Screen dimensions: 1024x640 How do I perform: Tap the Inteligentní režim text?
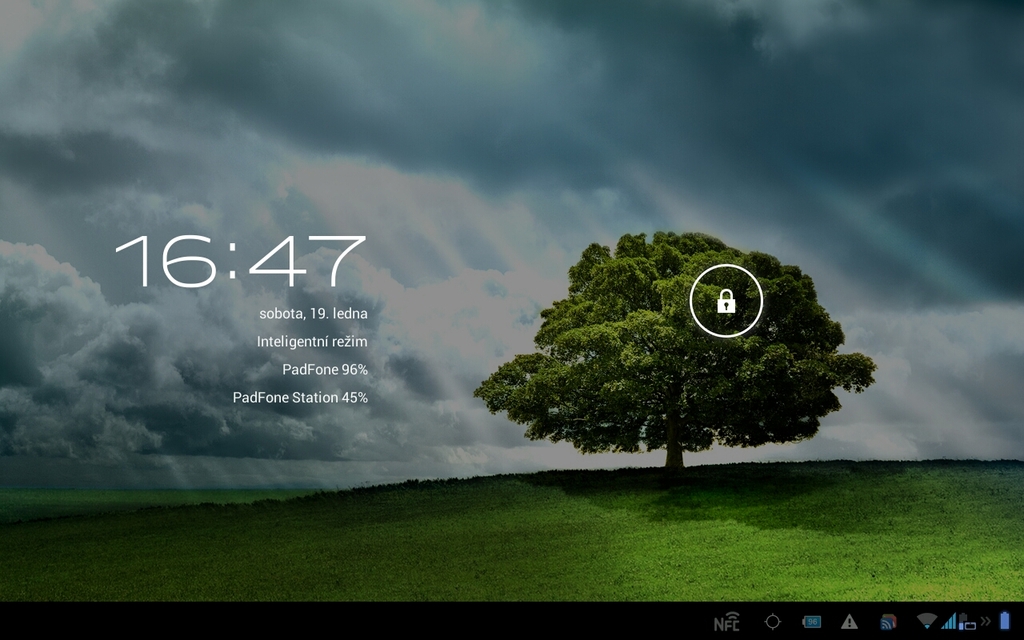(x=311, y=341)
